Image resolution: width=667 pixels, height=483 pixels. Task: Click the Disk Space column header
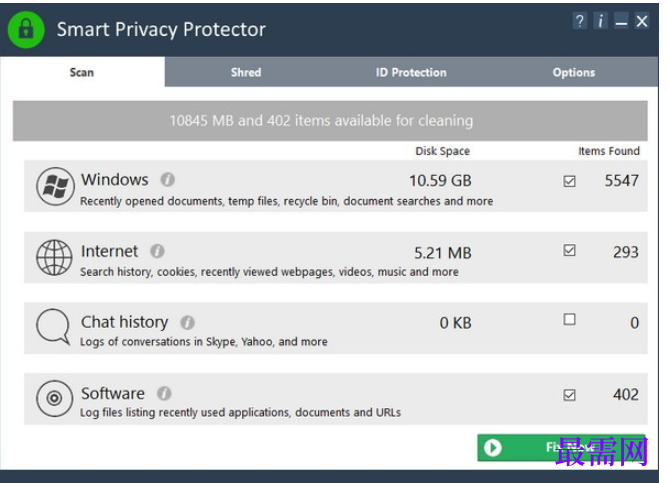(442, 151)
